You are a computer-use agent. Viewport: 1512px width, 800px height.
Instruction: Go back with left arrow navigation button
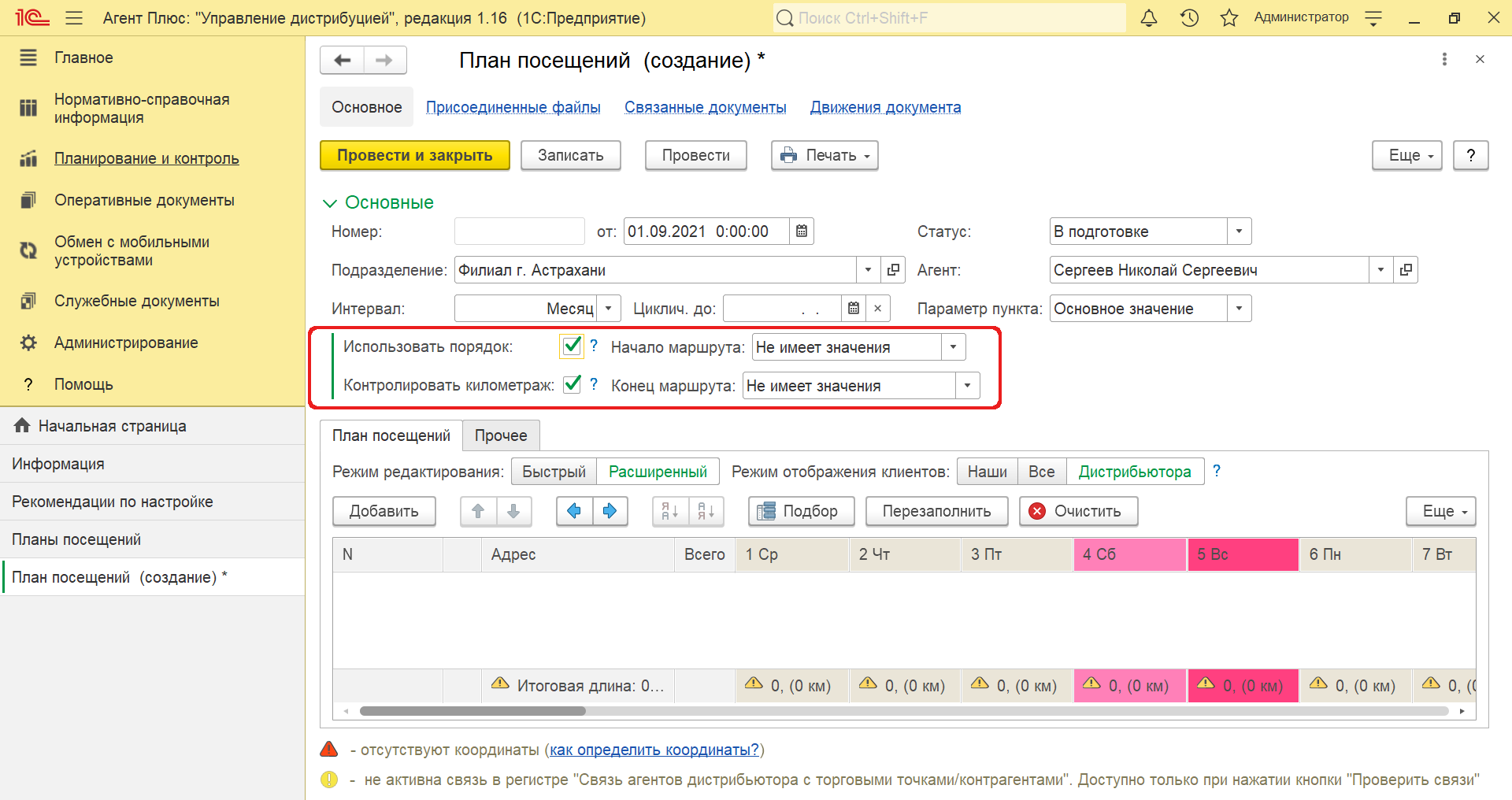[x=342, y=60]
